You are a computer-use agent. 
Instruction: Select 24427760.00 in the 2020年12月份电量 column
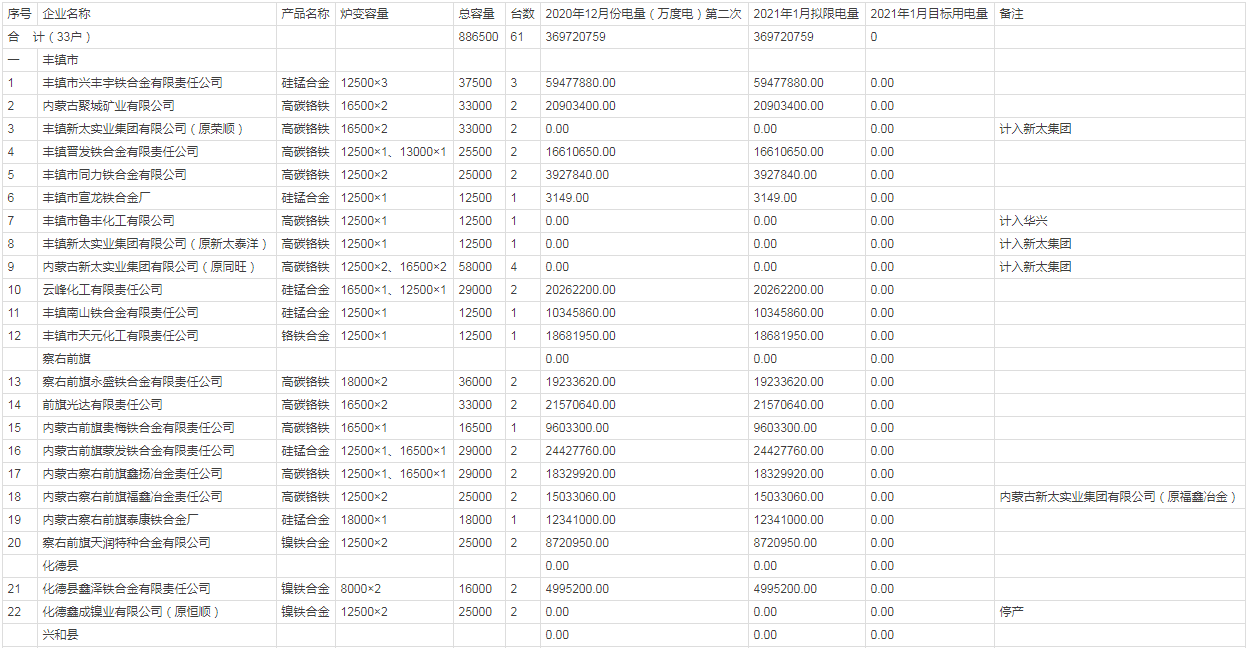580,451
